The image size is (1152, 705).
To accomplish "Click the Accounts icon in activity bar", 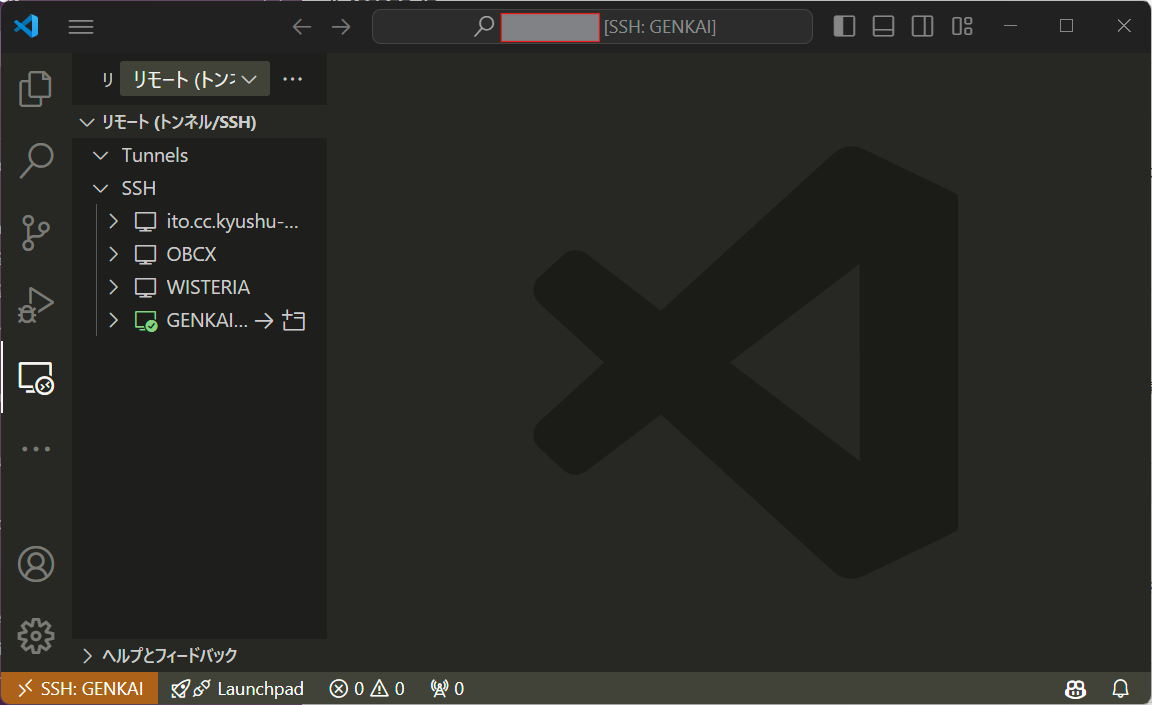I will 36,564.
